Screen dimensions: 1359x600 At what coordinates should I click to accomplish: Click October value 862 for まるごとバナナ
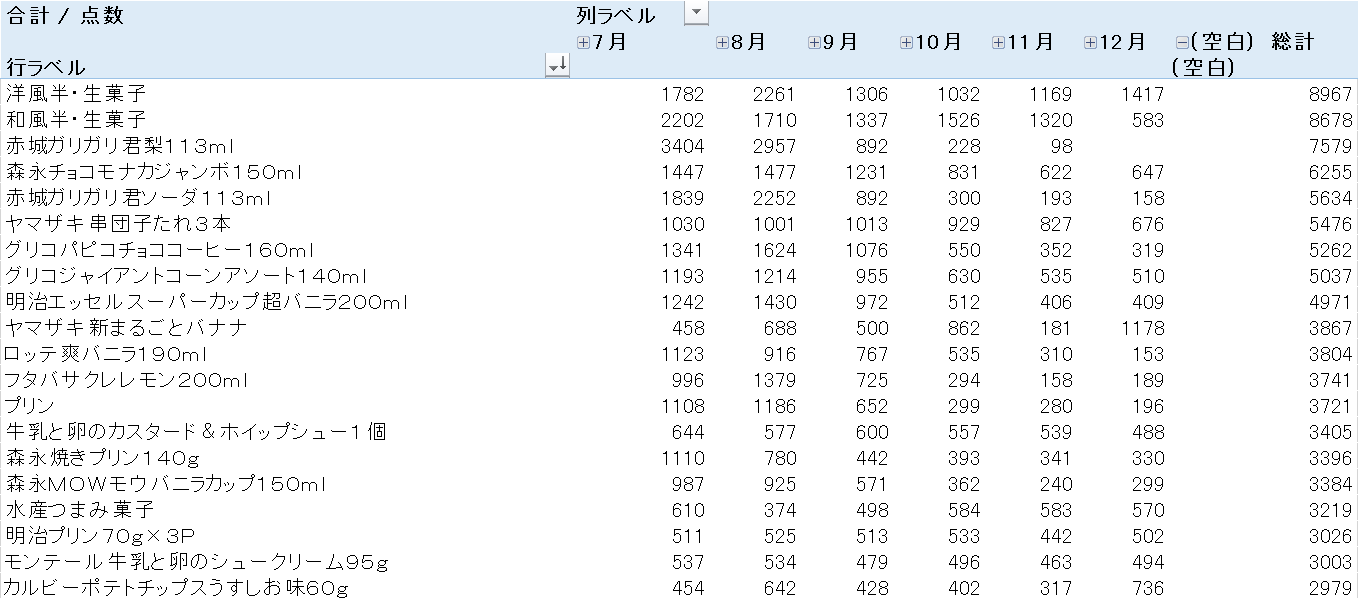pos(964,328)
